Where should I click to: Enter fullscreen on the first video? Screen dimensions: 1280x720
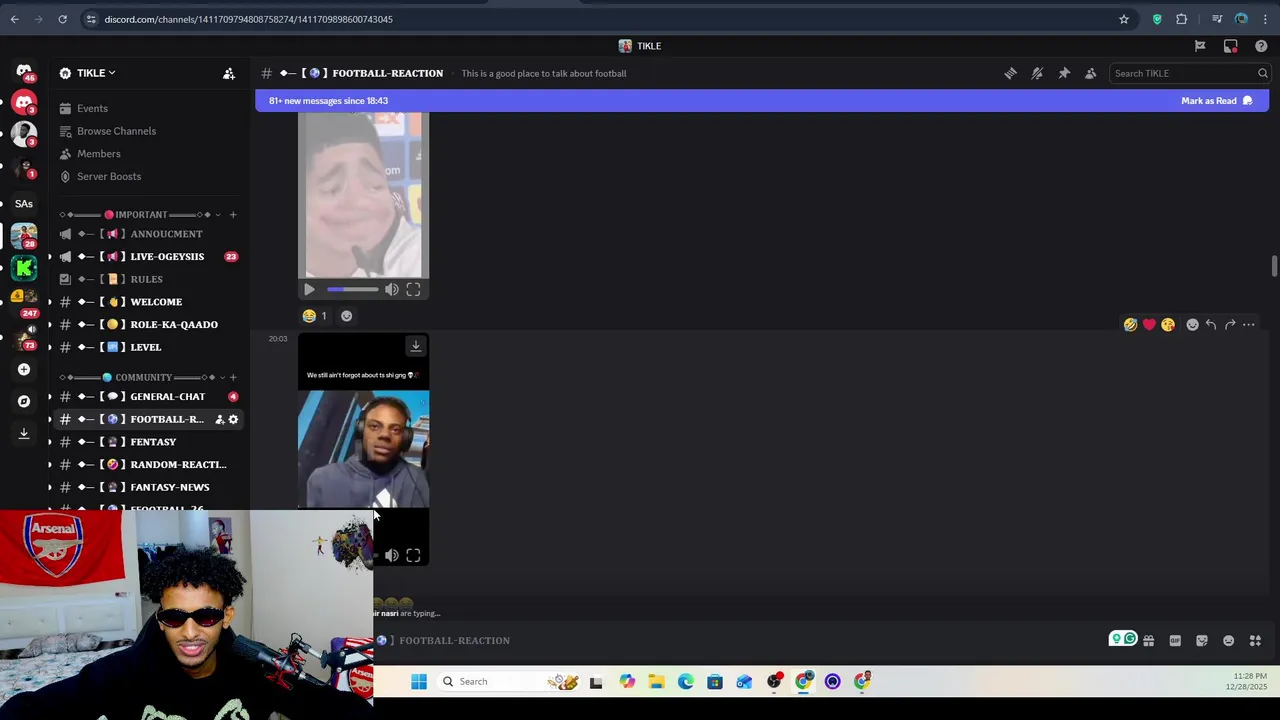tap(413, 290)
